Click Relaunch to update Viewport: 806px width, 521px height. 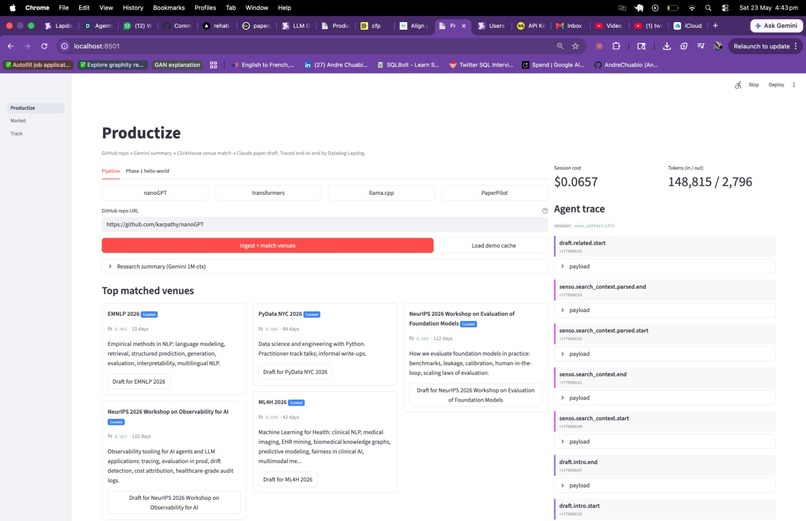[x=765, y=46]
